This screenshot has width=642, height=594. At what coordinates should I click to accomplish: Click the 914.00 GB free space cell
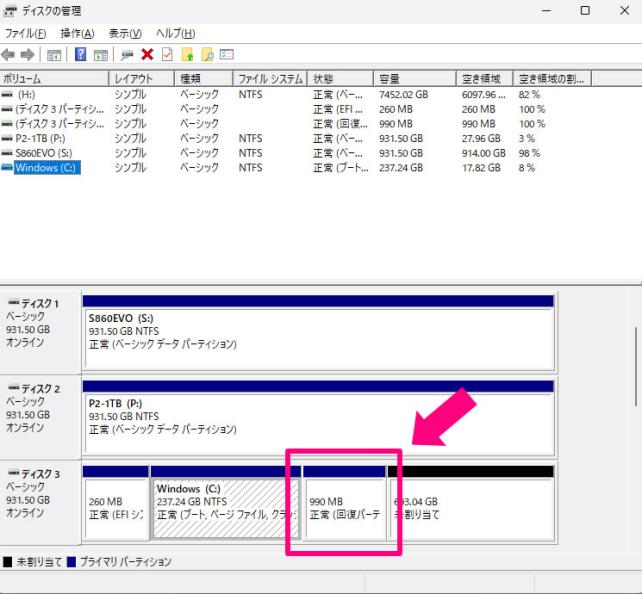[484, 153]
